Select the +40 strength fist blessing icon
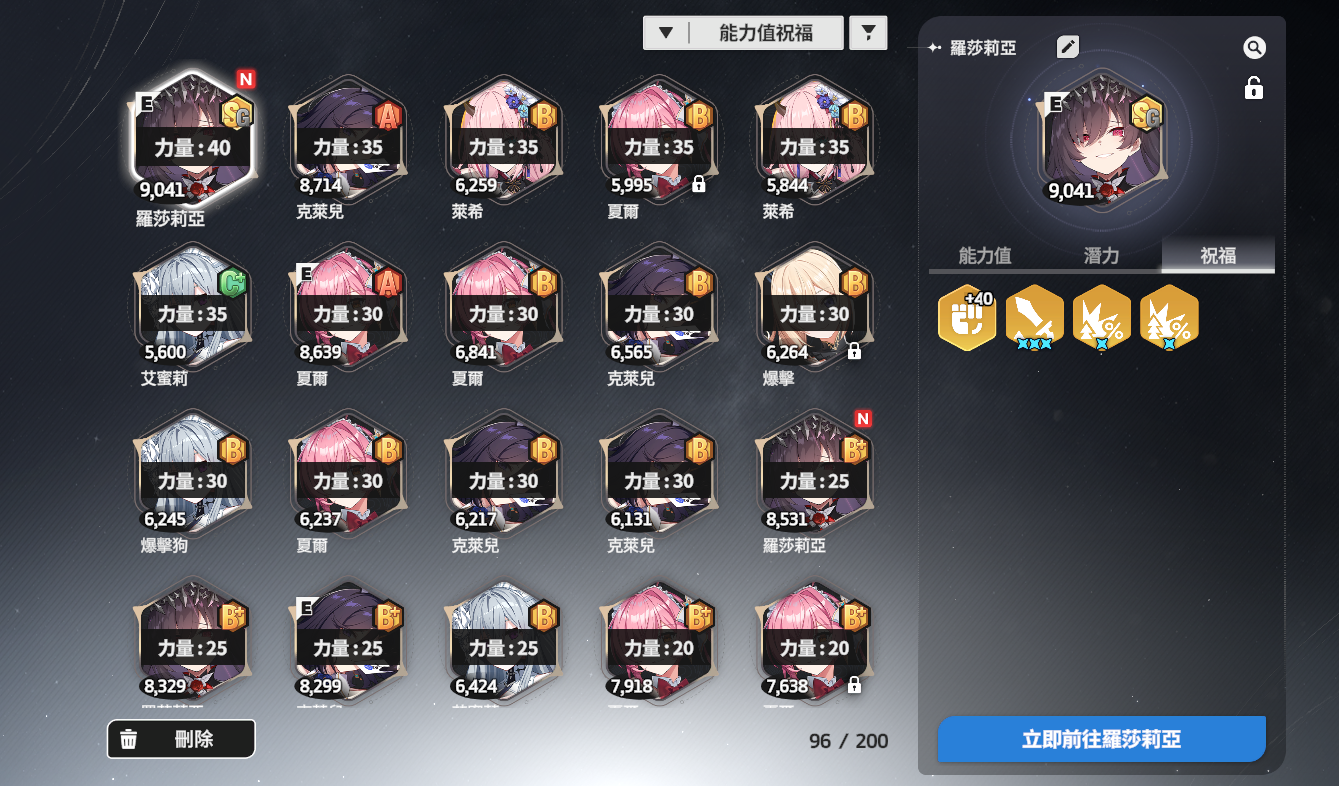 coord(967,319)
